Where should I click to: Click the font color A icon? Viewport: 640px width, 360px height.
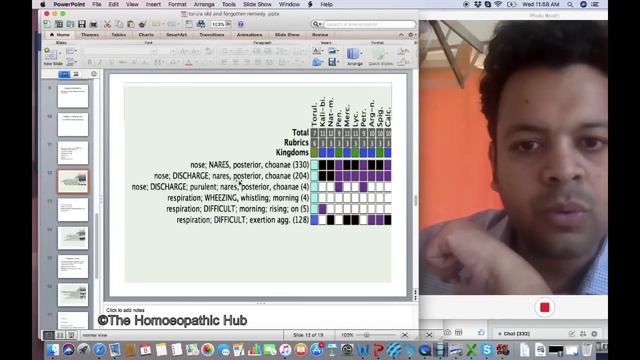click(188, 62)
